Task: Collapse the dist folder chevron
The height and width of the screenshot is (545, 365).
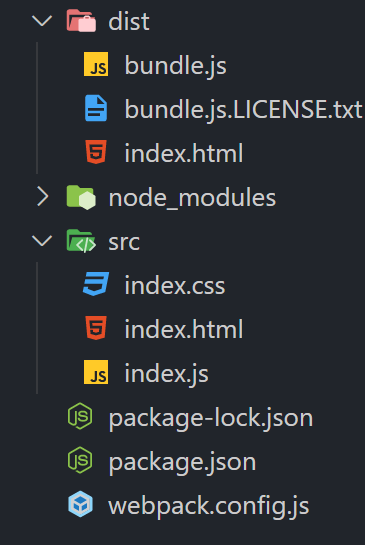Action: [x=42, y=21]
